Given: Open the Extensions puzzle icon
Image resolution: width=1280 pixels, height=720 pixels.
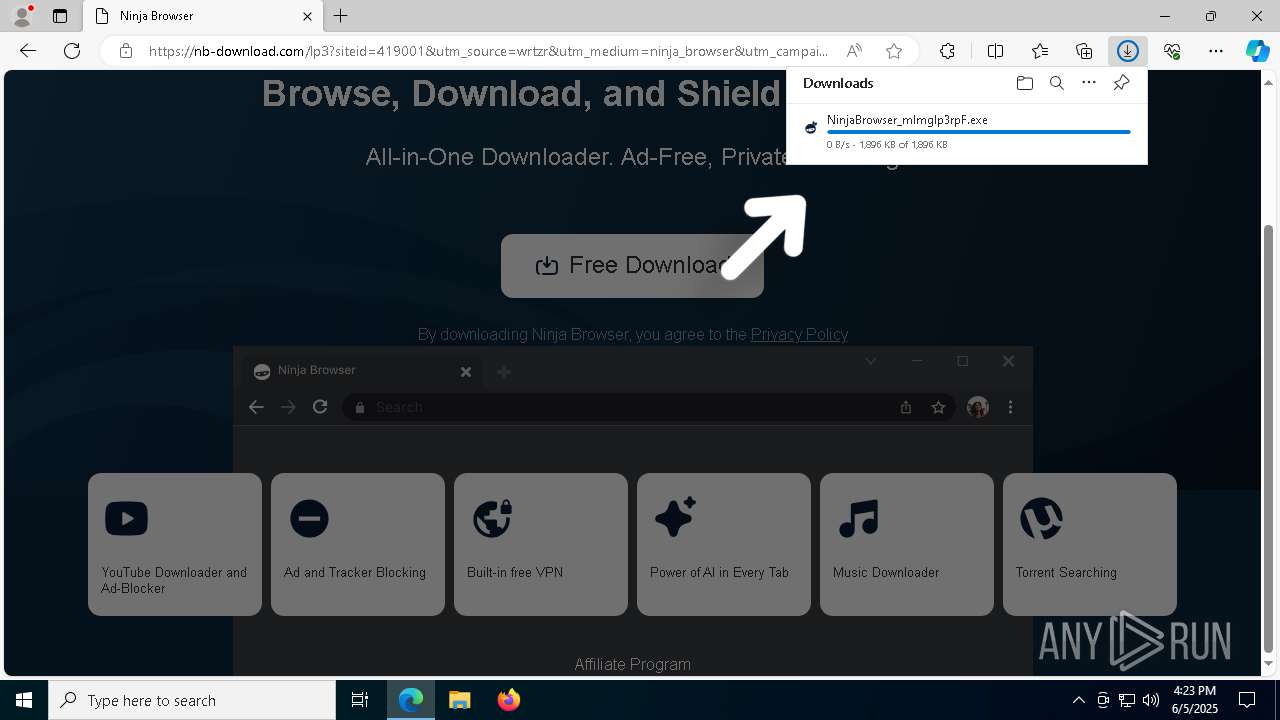Looking at the screenshot, I should 947,51.
